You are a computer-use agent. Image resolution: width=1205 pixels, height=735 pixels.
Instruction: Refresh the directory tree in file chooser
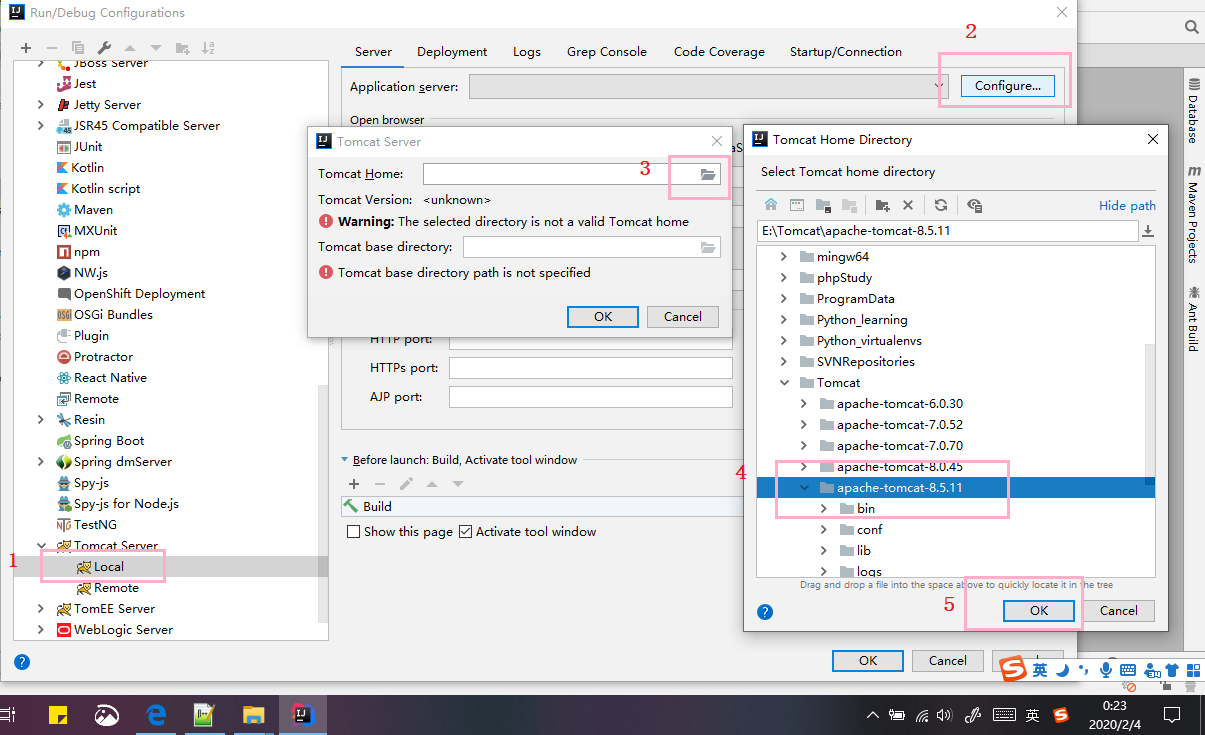point(941,205)
